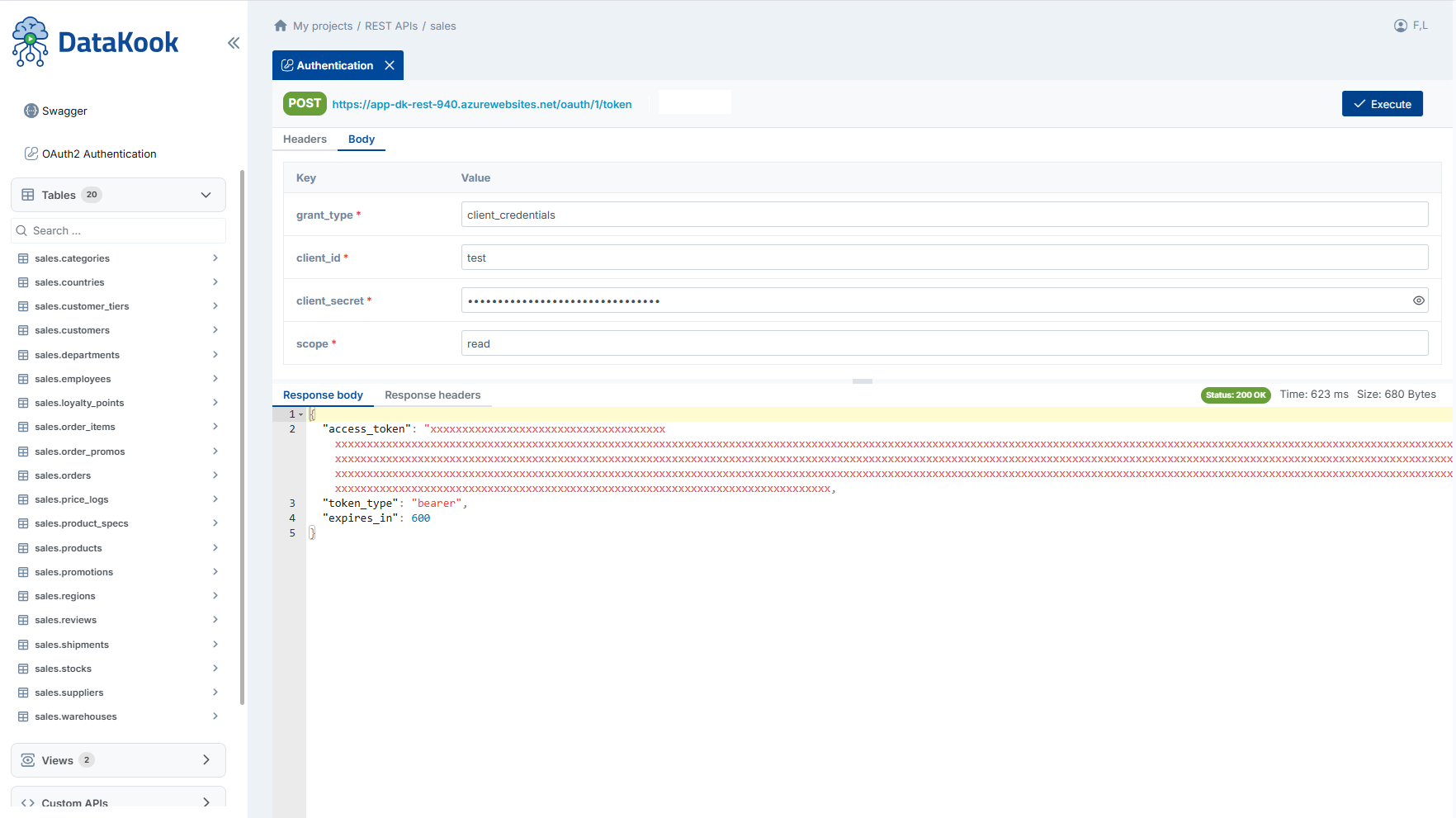Click the sales breadcrumb

point(443,26)
